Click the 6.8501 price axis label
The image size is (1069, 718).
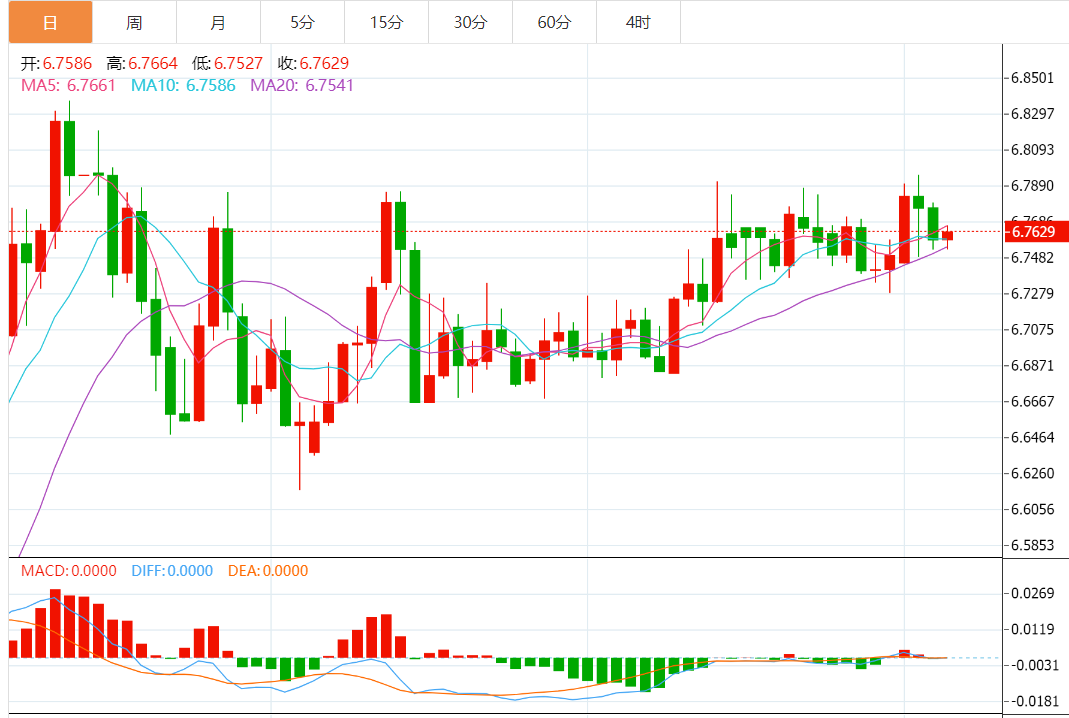1032,78
